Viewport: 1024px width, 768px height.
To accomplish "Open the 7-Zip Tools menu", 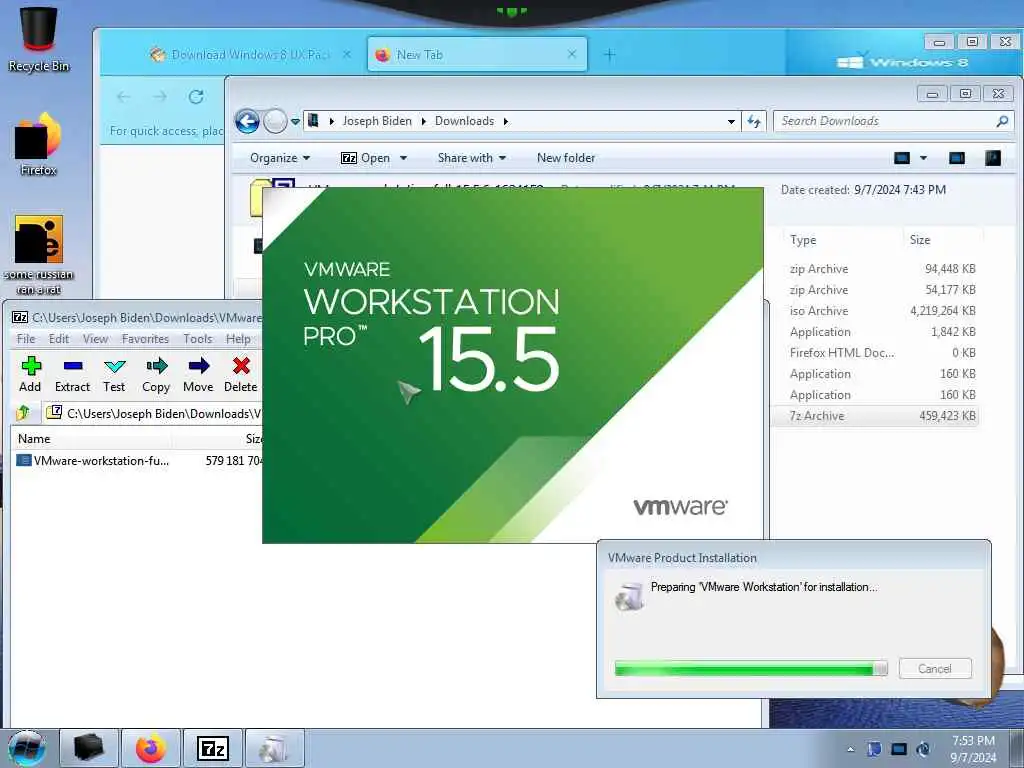I will pyautogui.click(x=197, y=338).
